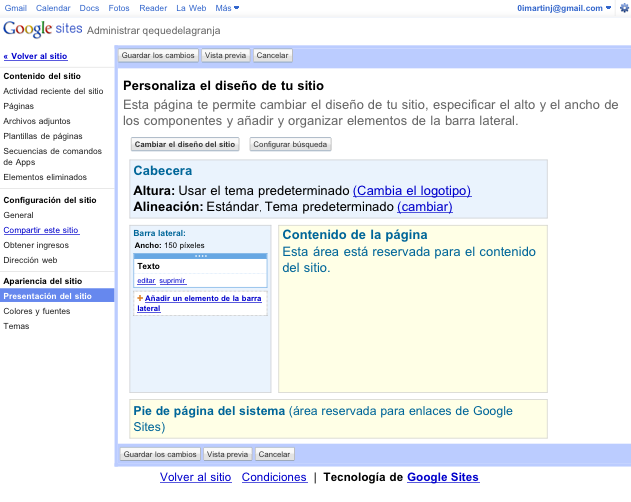This screenshot has height=502, width=631.
Task: Open Elementos eliminados in the sidebar
Action: [x=45, y=177]
